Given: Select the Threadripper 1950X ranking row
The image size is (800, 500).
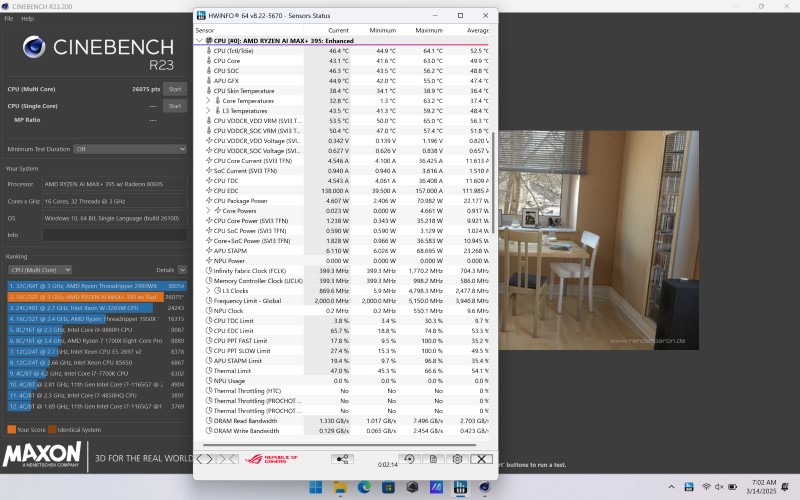Looking at the screenshot, I should click(x=97, y=319).
